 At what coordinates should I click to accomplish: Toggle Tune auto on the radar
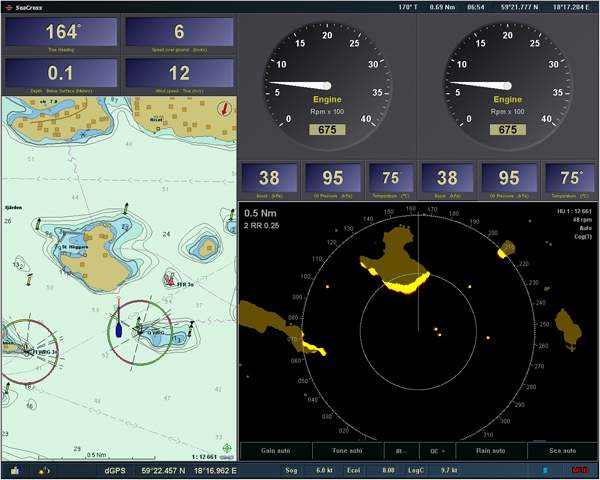pos(347,451)
